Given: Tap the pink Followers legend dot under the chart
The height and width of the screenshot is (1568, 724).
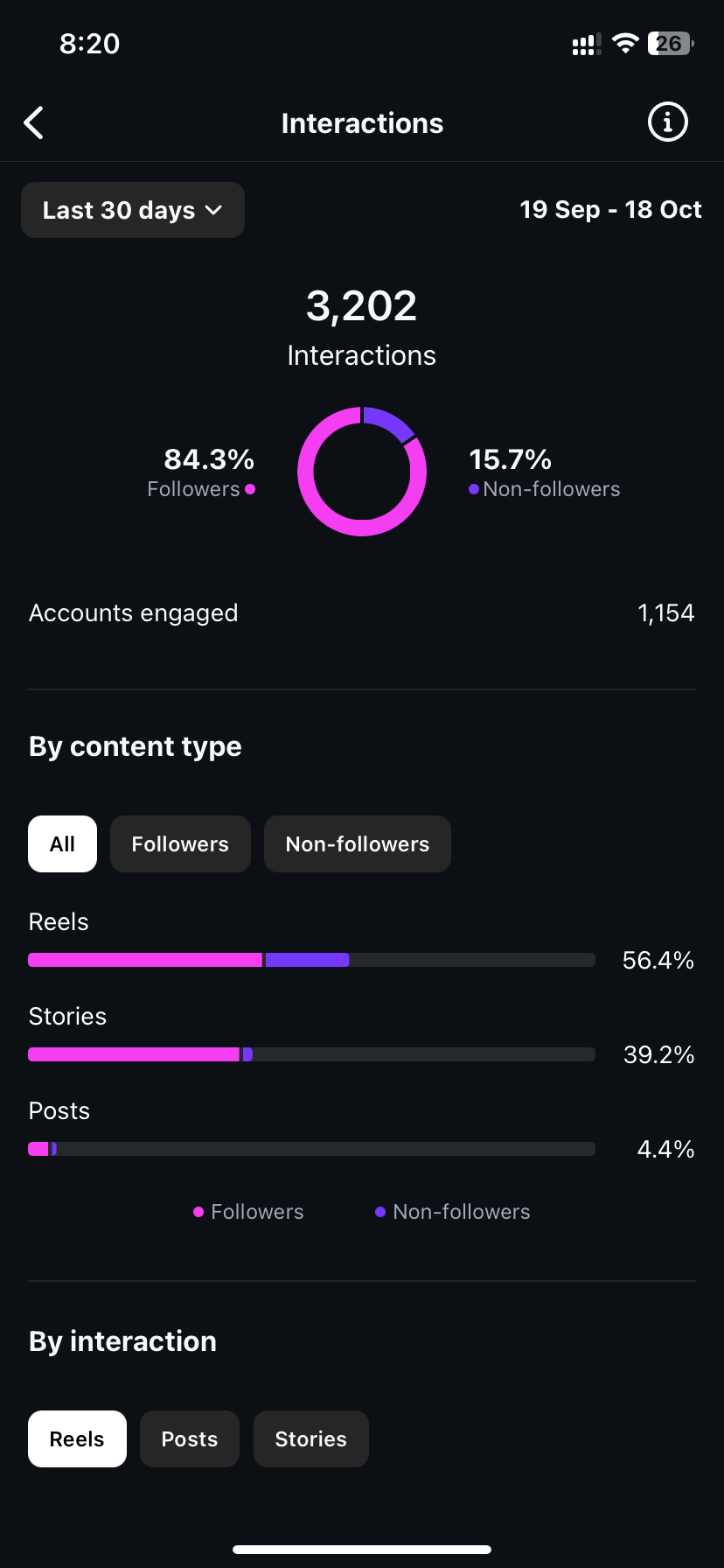Looking at the screenshot, I should pos(198,1212).
